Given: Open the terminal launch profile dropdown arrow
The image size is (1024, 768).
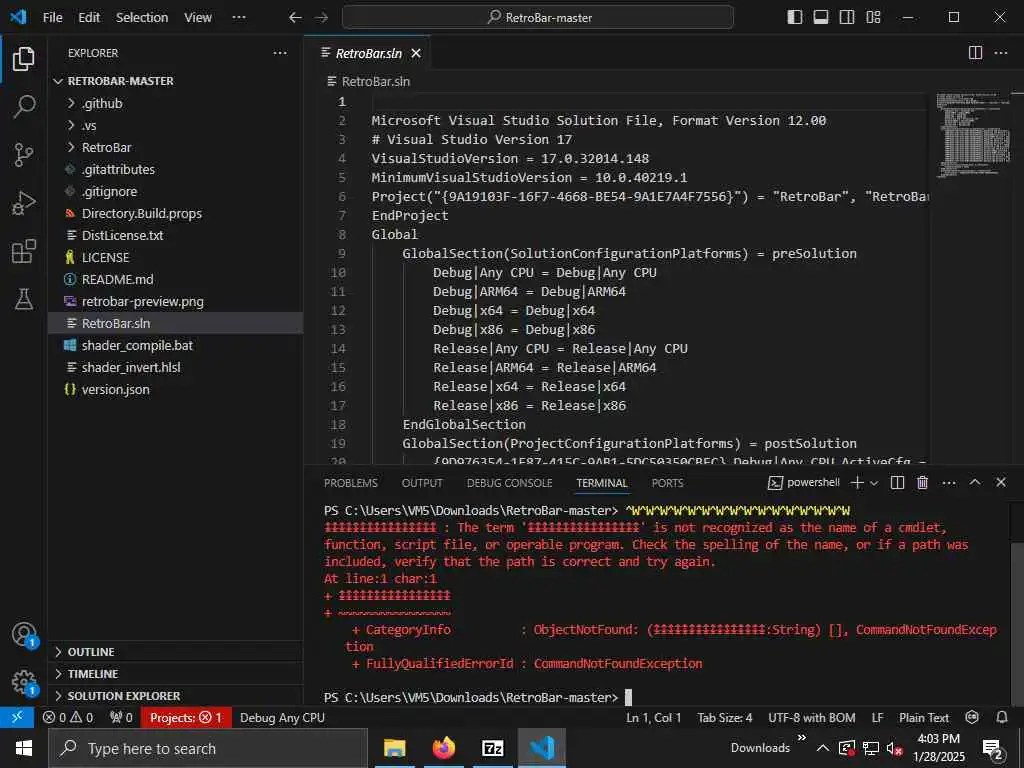Looking at the screenshot, I should [874, 483].
